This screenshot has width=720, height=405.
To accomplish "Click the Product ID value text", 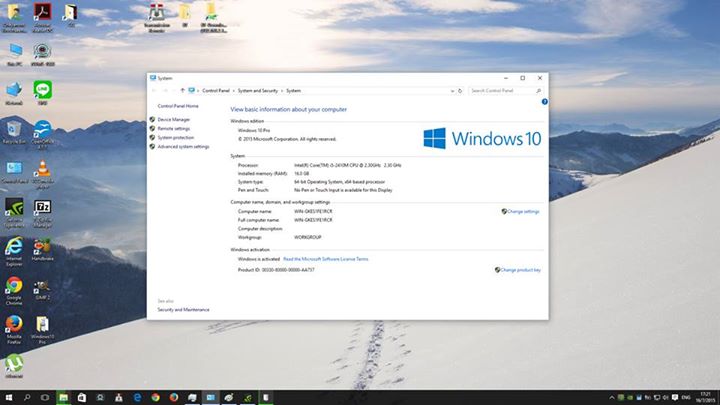I will coord(288,270).
